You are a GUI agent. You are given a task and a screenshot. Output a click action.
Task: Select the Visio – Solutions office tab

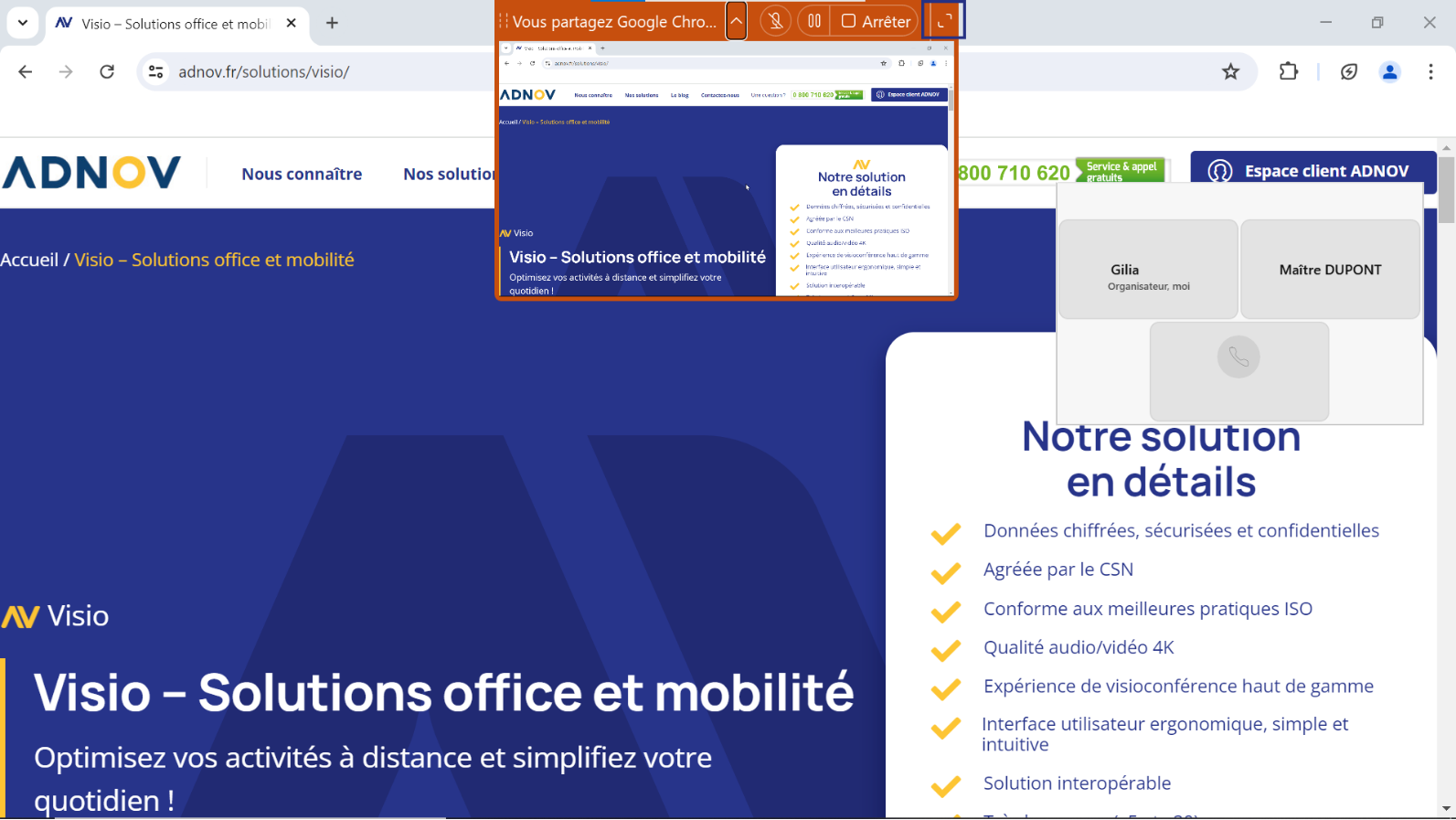pos(175,24)
